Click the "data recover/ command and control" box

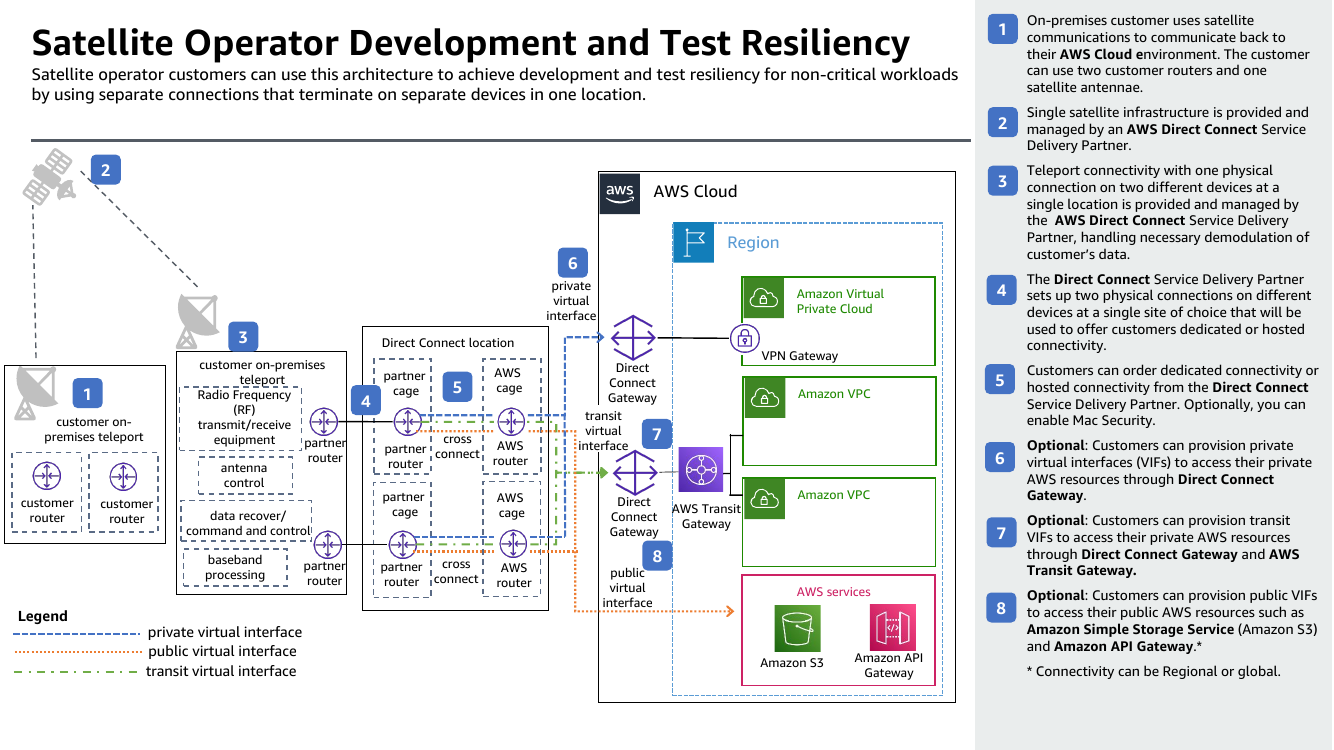tap(247, 523)
